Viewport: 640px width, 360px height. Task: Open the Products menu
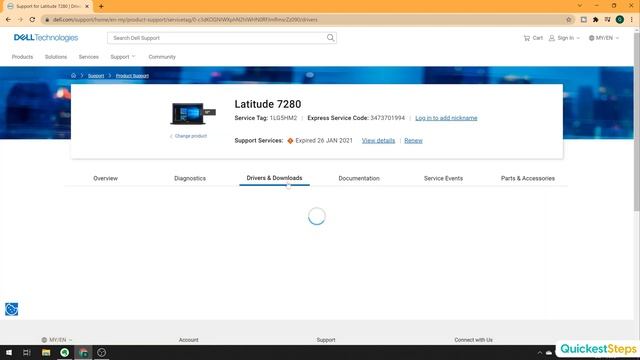tap(22, 57)
